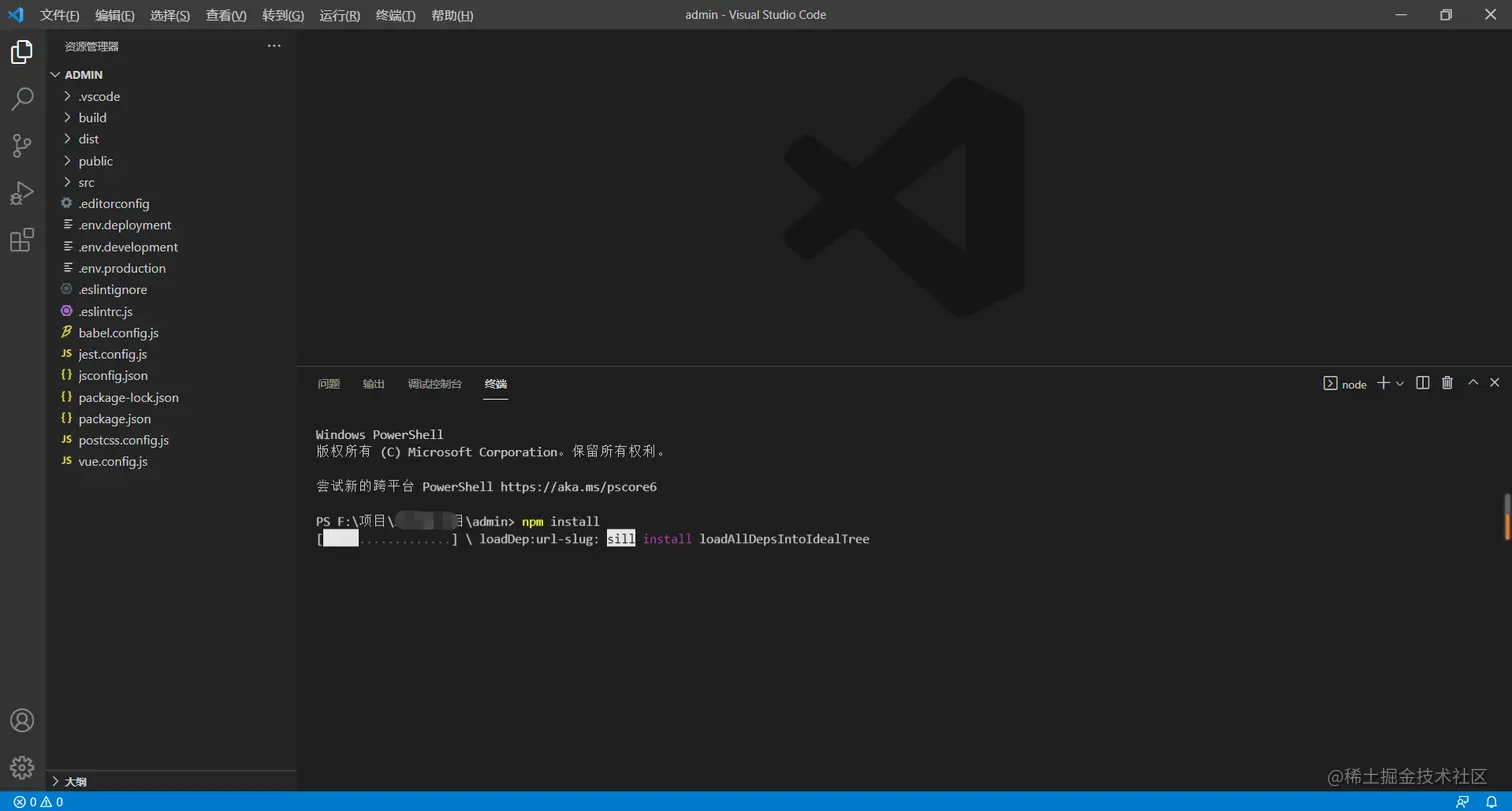Screen dimensions: 1512x811
Task: Open the Extensions view
Action: 21,240
